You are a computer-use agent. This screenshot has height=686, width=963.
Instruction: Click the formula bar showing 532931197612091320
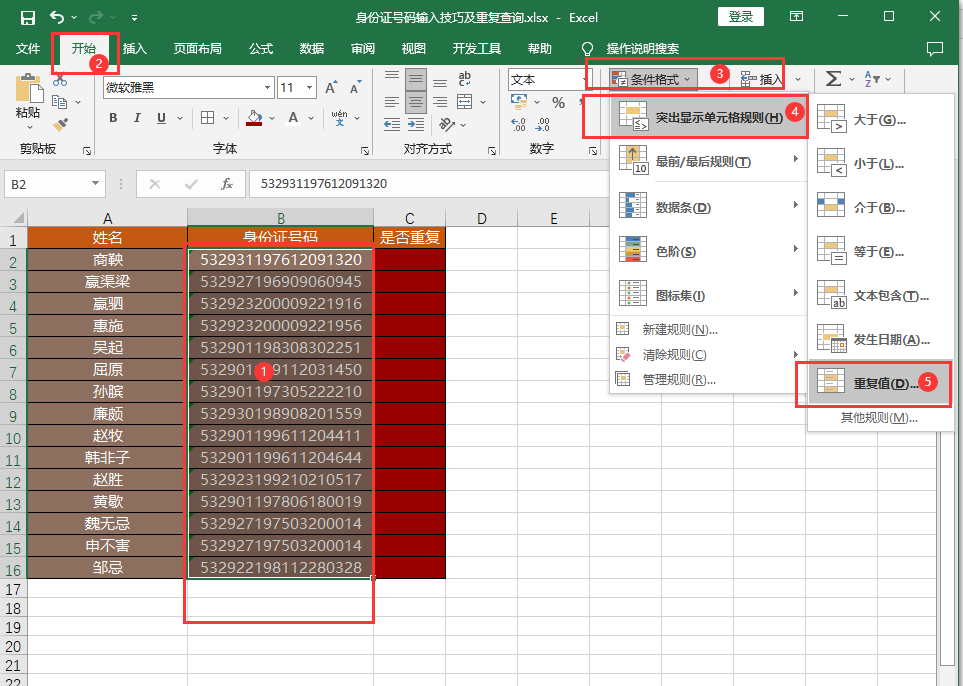click(427, 184)
